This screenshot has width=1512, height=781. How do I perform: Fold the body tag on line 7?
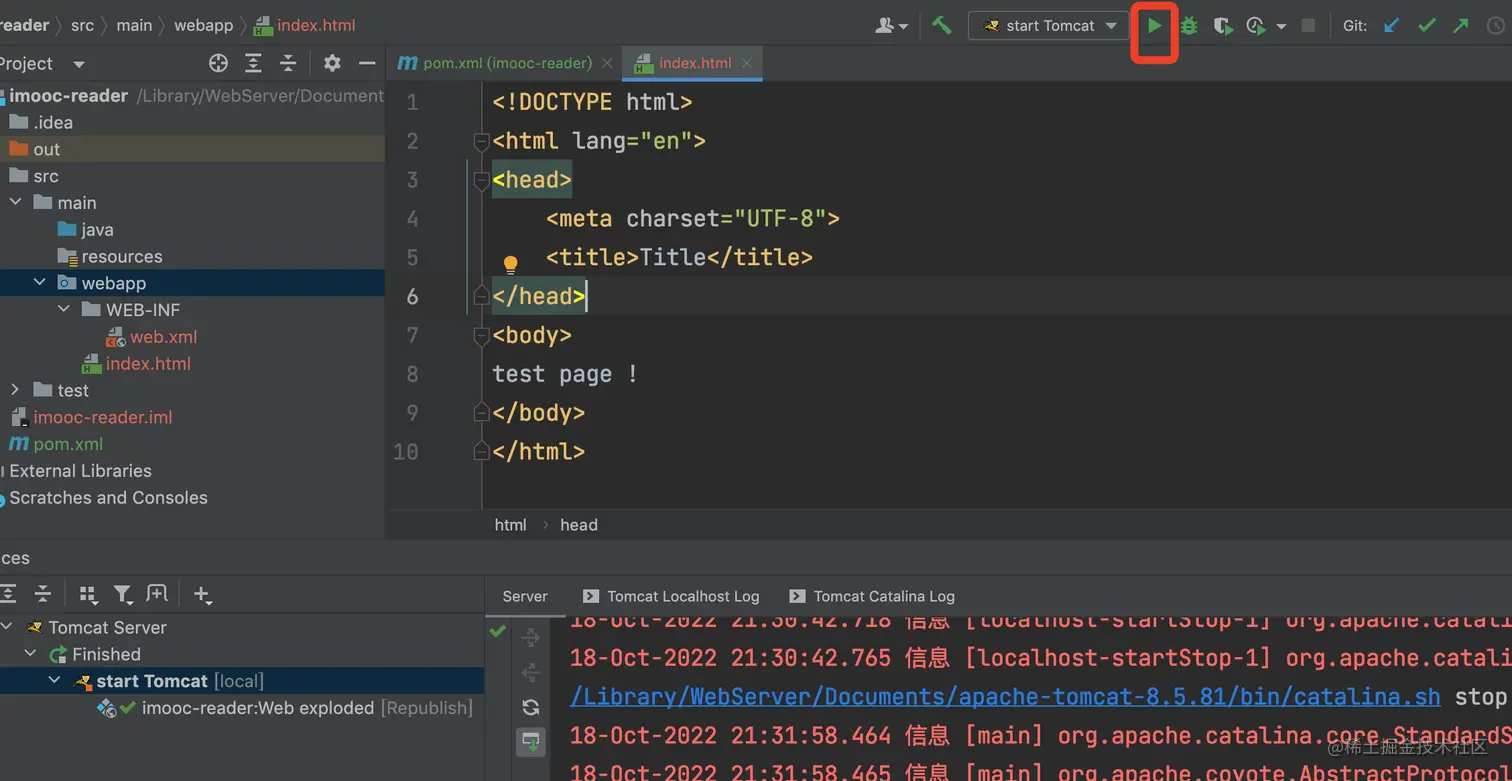[481, 336]
